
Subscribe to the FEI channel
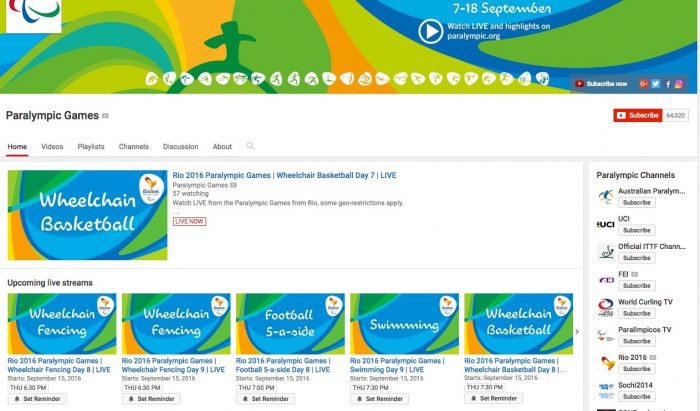[x=637, y=286]
